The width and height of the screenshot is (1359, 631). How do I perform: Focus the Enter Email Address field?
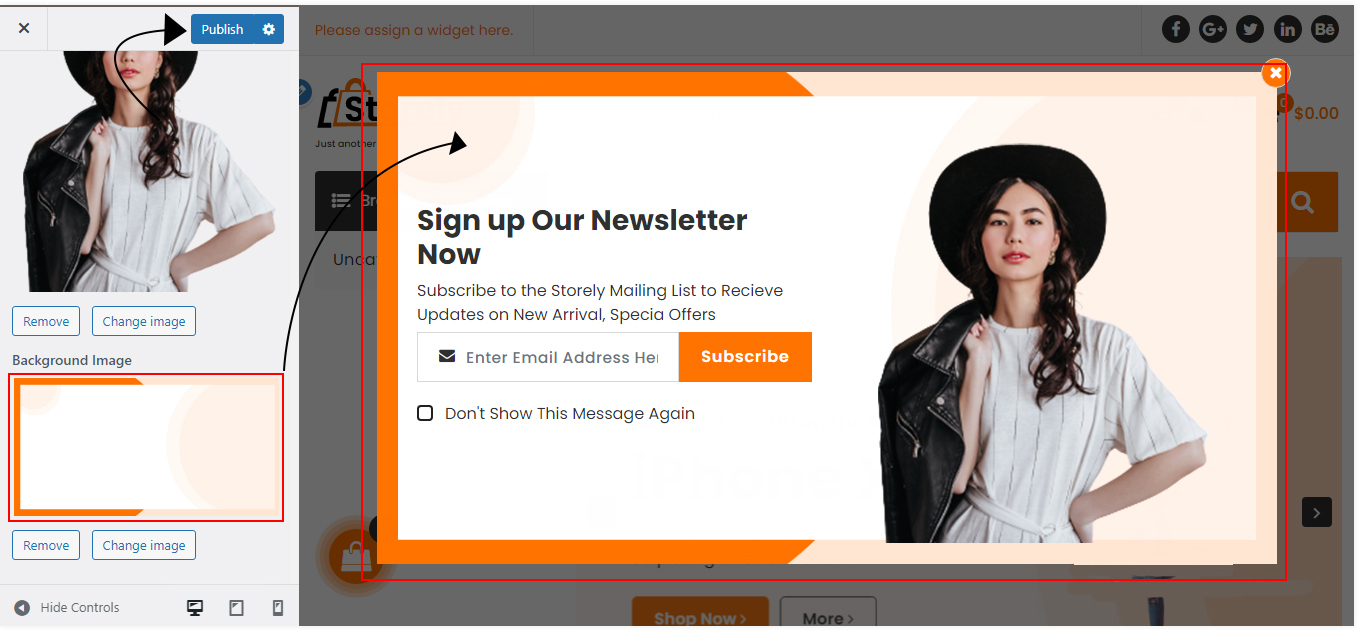548,357
